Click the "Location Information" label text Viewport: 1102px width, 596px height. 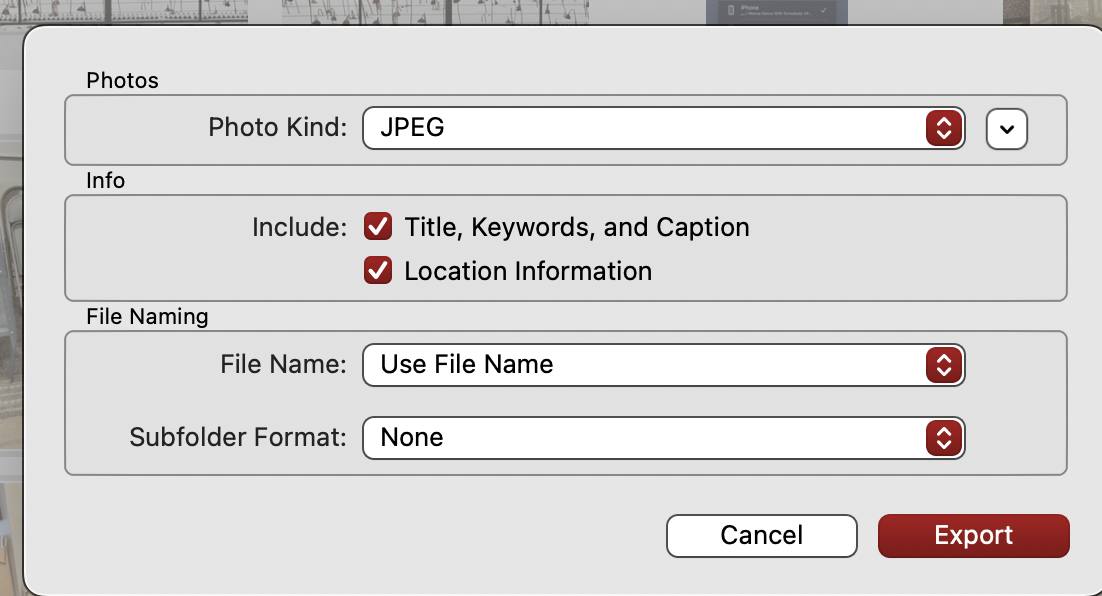point(528,271)
